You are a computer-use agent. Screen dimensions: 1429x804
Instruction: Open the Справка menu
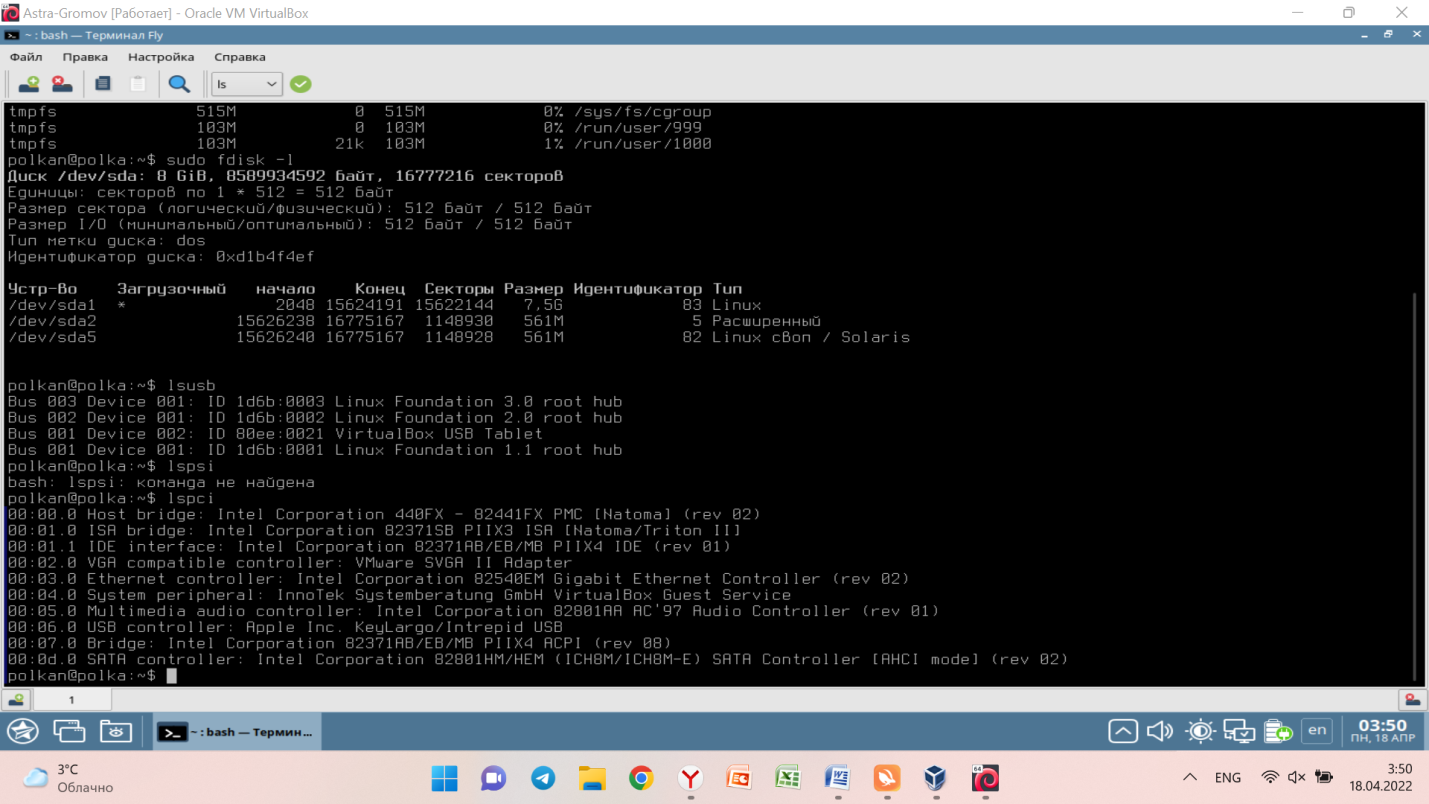(240, 57)
